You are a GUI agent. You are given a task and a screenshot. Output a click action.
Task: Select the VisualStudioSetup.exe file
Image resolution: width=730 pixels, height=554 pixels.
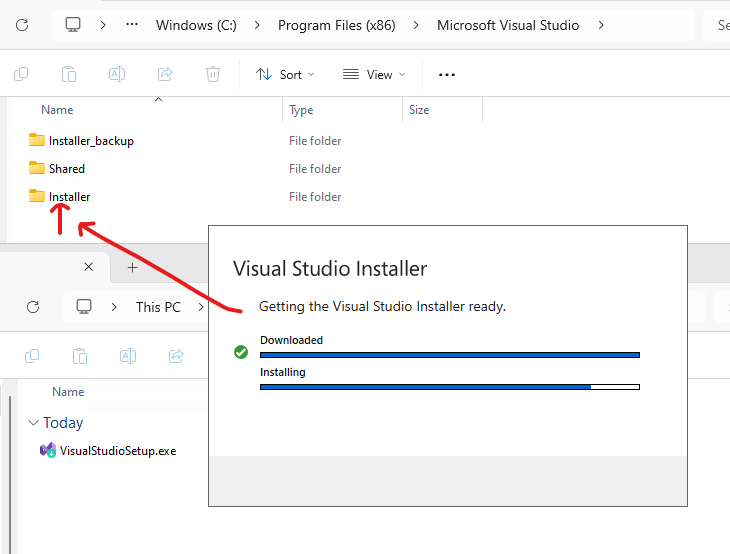[118, 451]
